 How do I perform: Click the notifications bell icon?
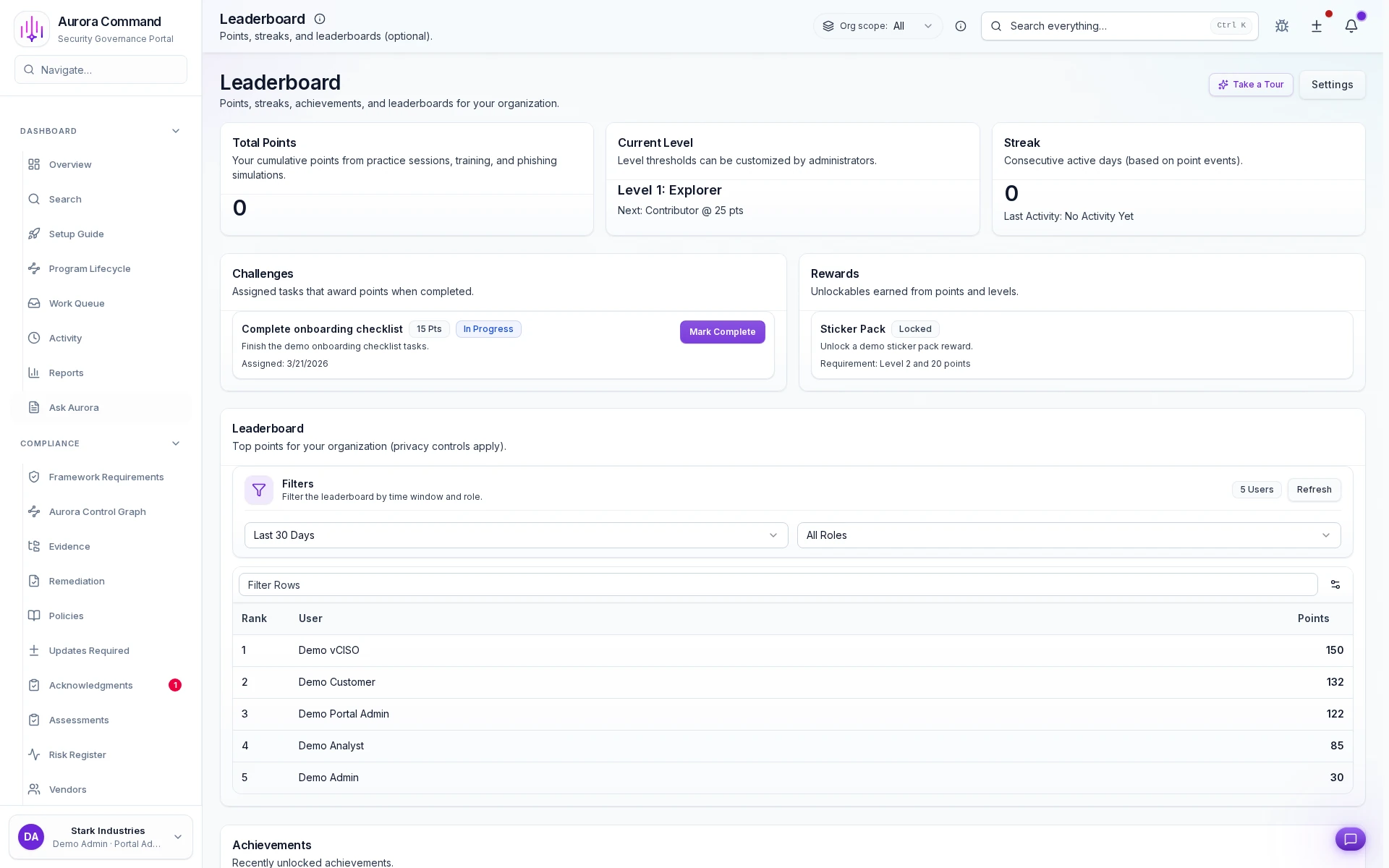coord(1351,26)
